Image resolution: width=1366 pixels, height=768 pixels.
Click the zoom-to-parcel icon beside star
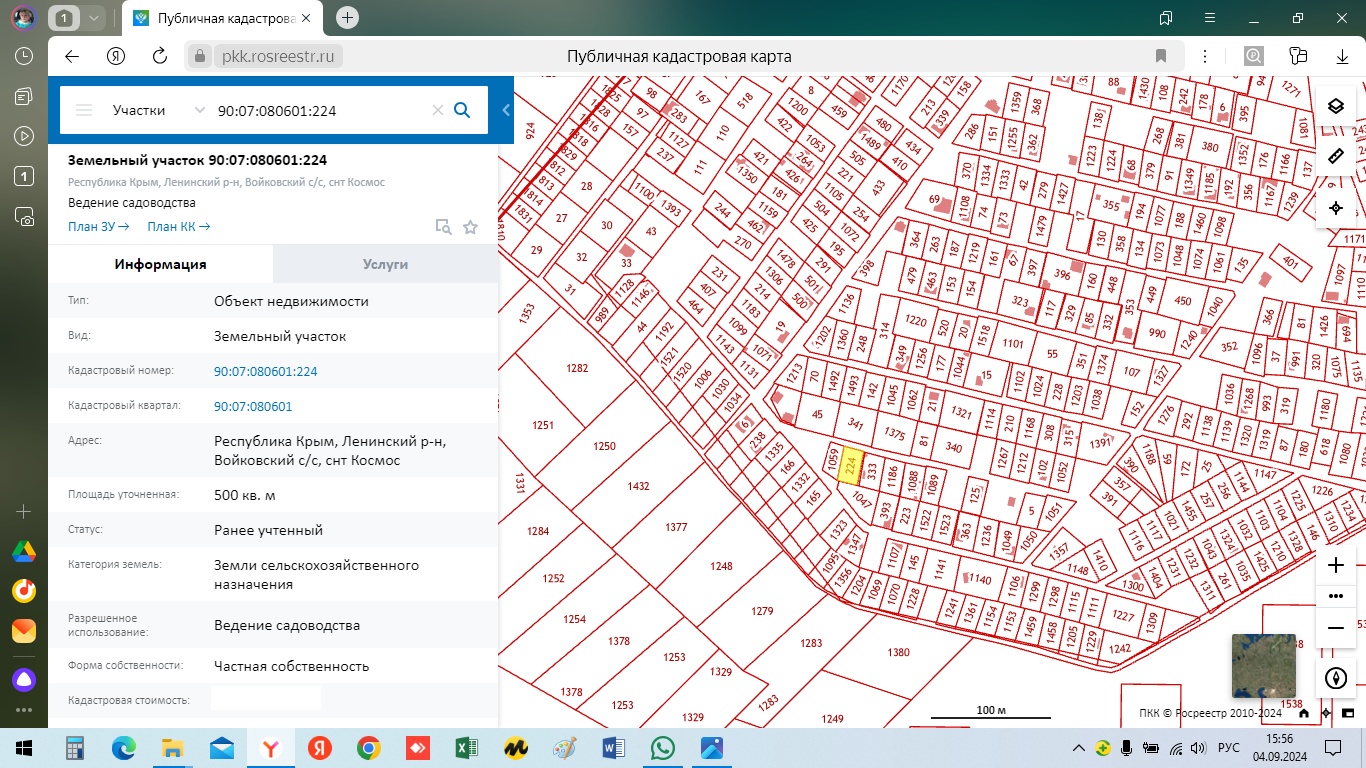tap(443, 227)
